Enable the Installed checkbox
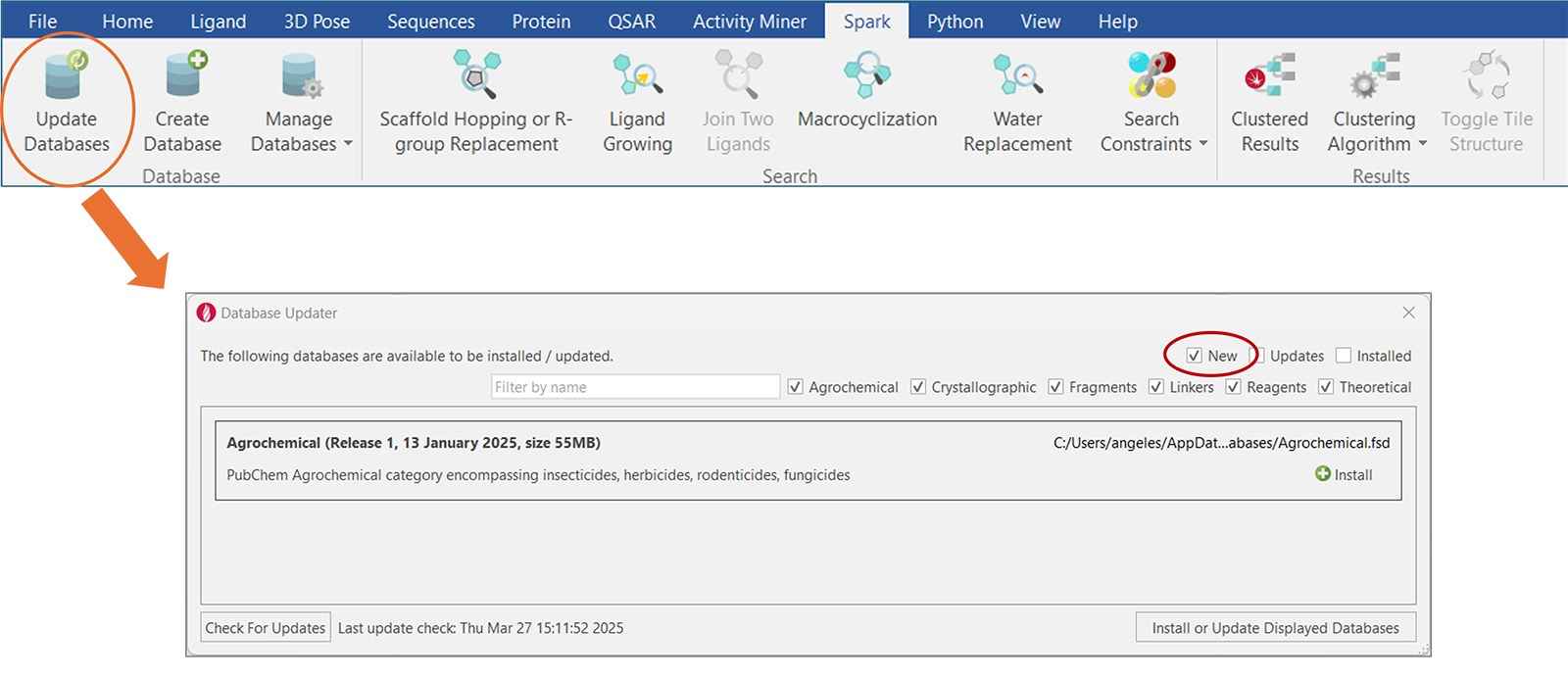Screen dimensions: 1568x679 click(x=1344, y=356)
